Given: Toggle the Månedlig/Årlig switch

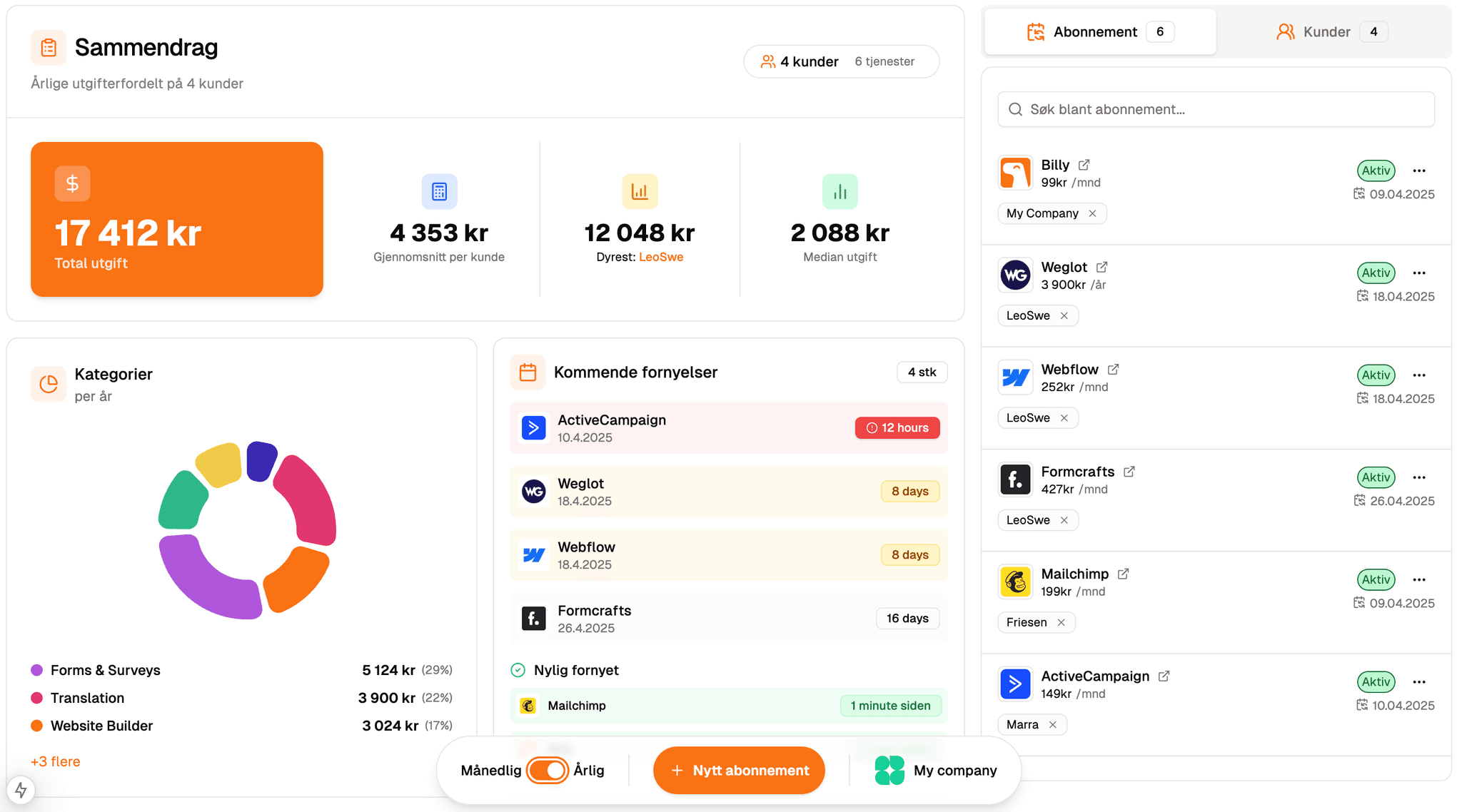Looking at the screenshot, I should [548, 771].
